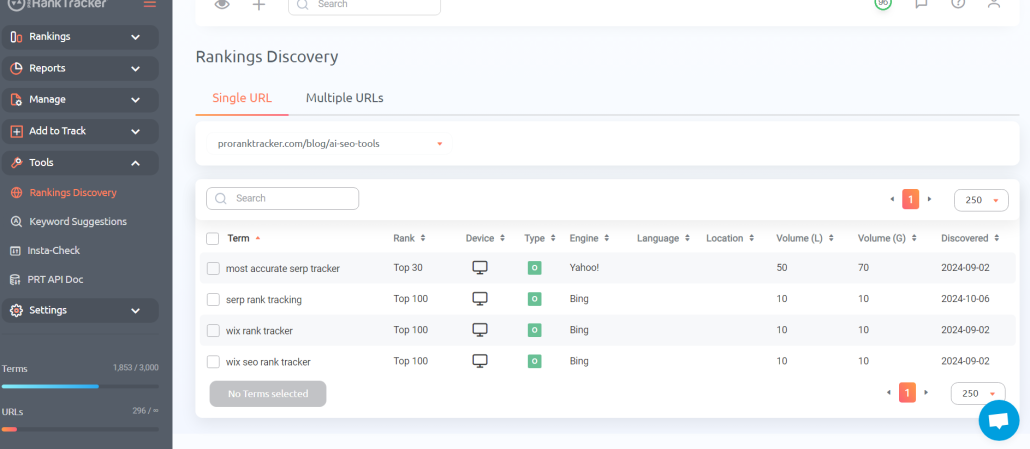The image size is (1030, 449).
Task: Click the URLs usage progress bar
Action: click(x=80, y=429)
